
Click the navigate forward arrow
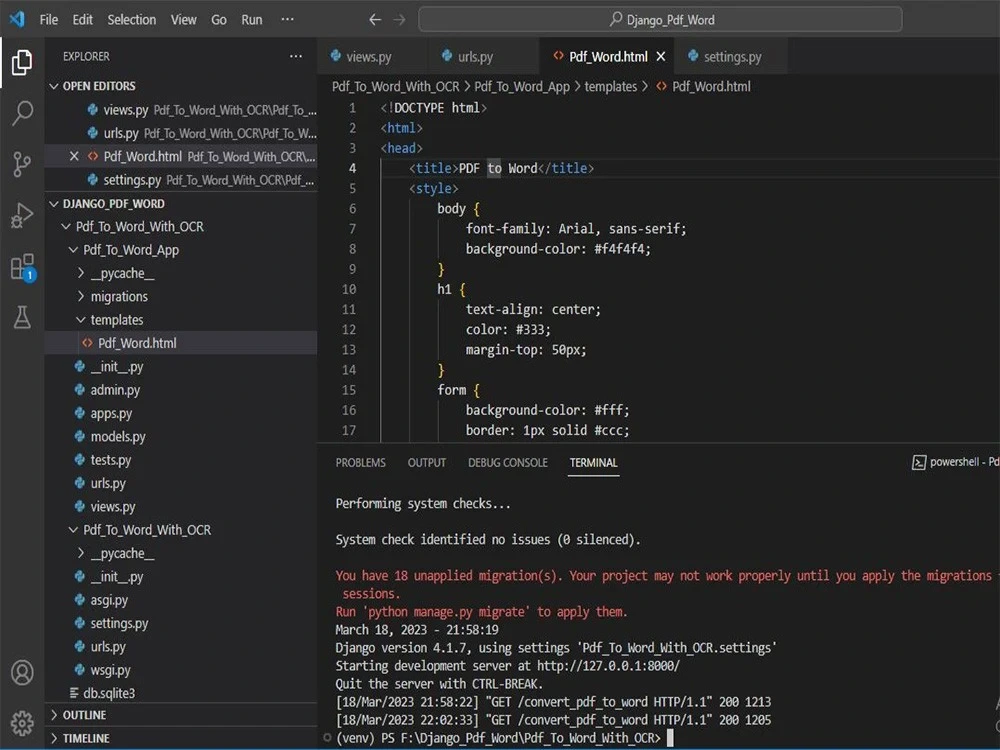[399, 18]
